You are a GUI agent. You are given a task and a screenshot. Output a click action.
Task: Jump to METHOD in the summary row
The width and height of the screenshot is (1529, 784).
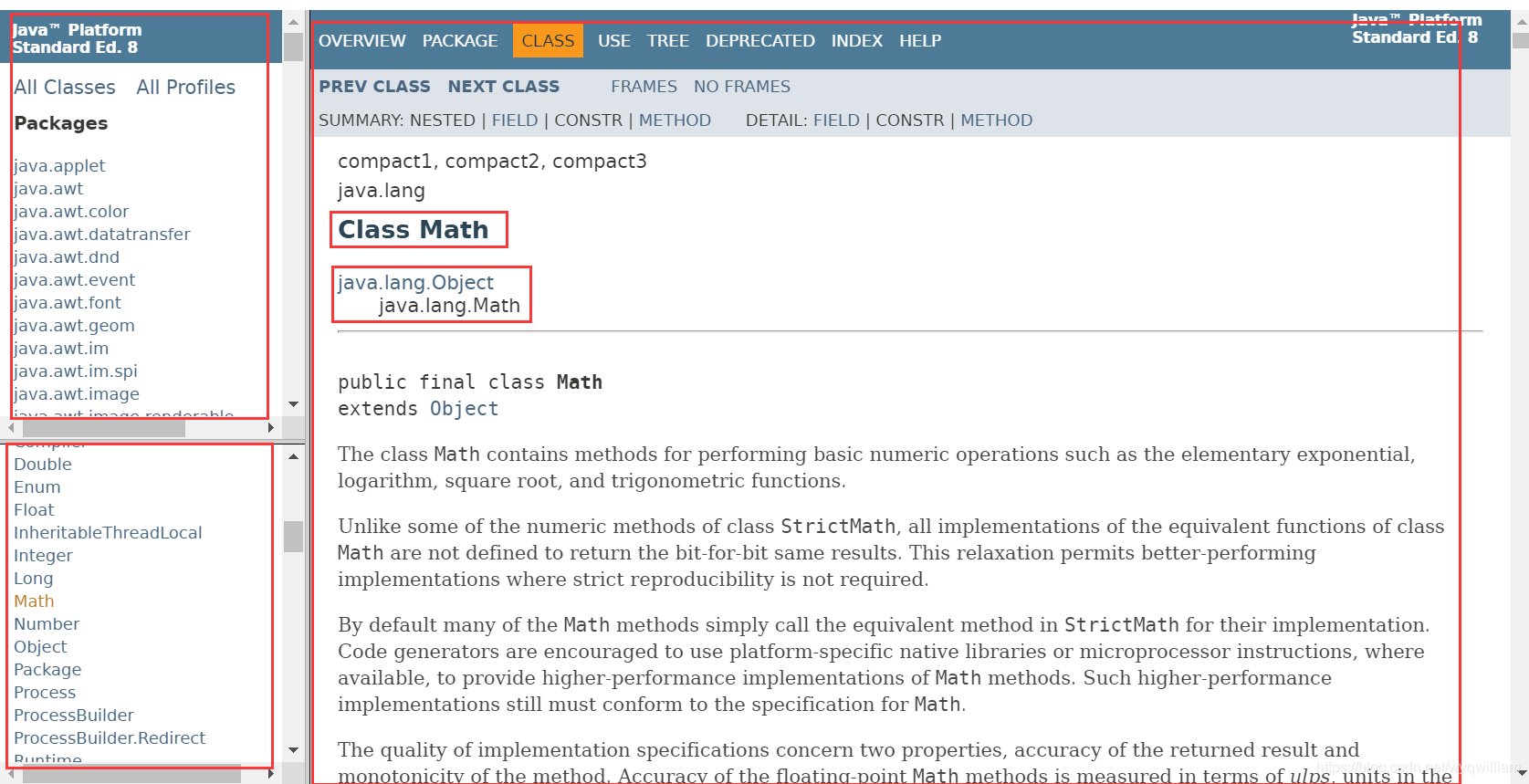pyautogui.click(x=675, y=120)
